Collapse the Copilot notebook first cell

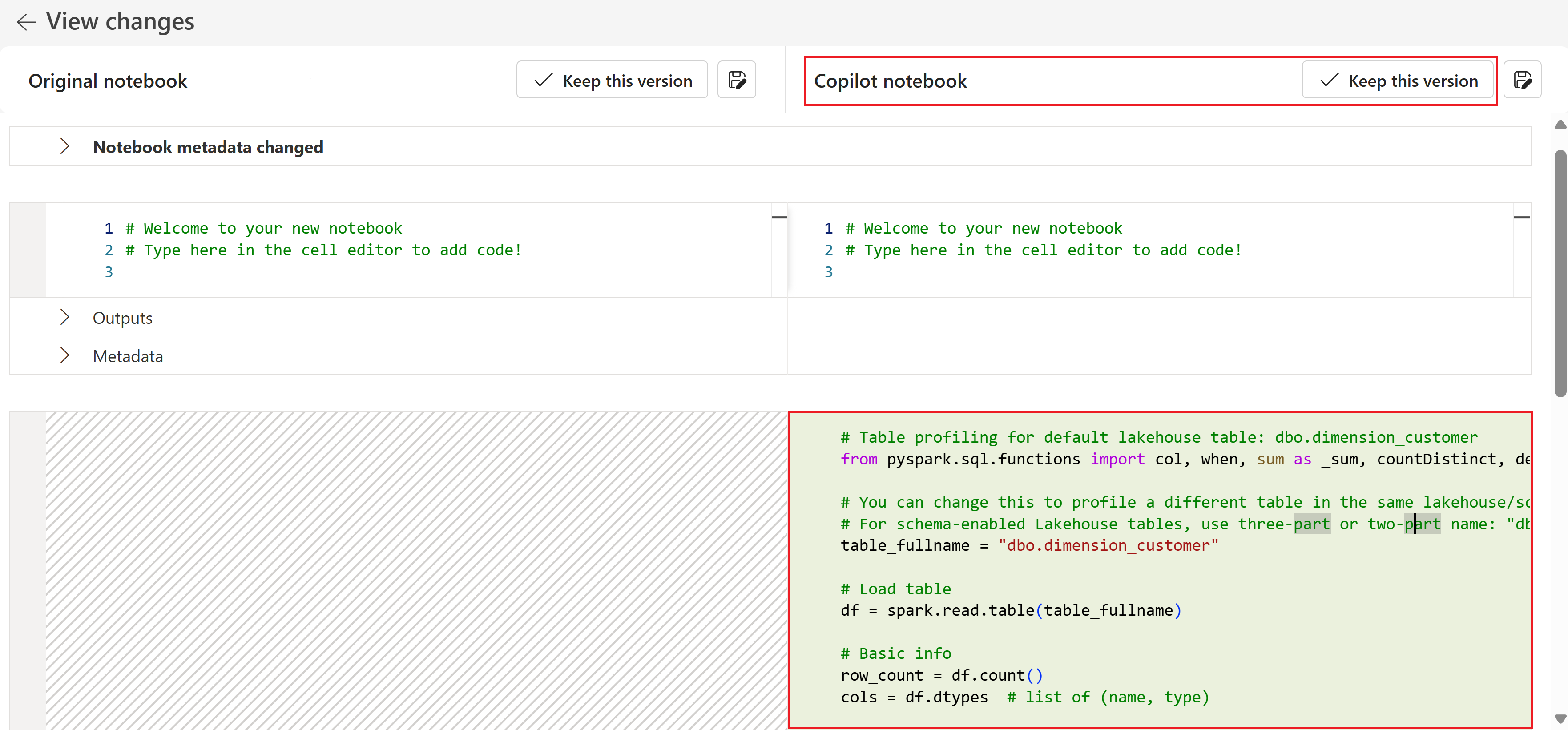pyautogui.click(x=1521, y=218)
